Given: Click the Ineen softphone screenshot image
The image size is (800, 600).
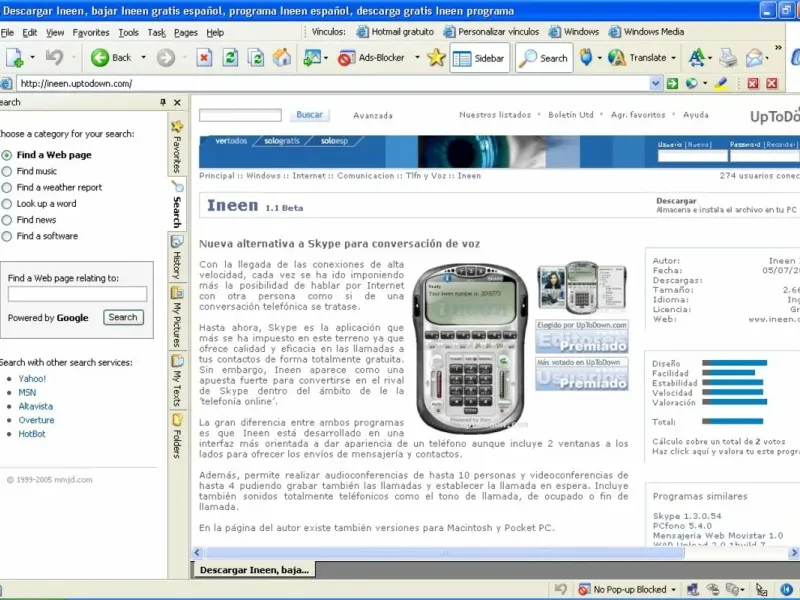Looking at the screenshot, I should click(x=470, y=347).
